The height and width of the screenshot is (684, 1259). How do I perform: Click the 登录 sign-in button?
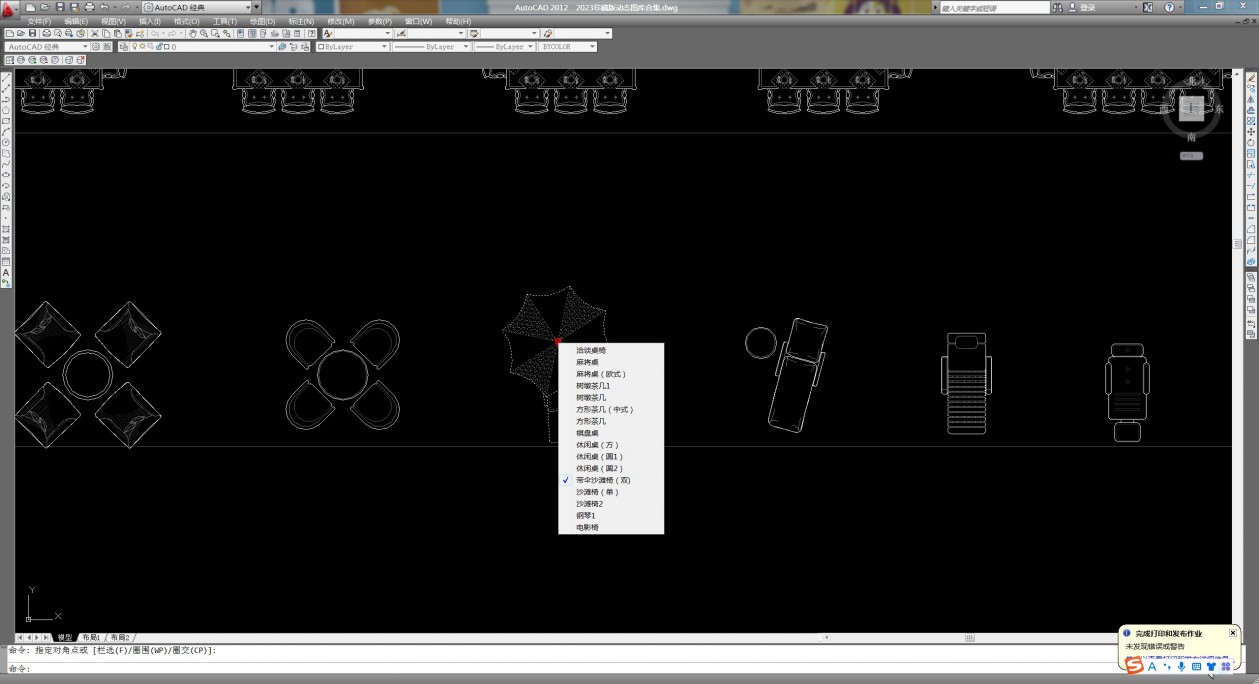pos(1082,7)
